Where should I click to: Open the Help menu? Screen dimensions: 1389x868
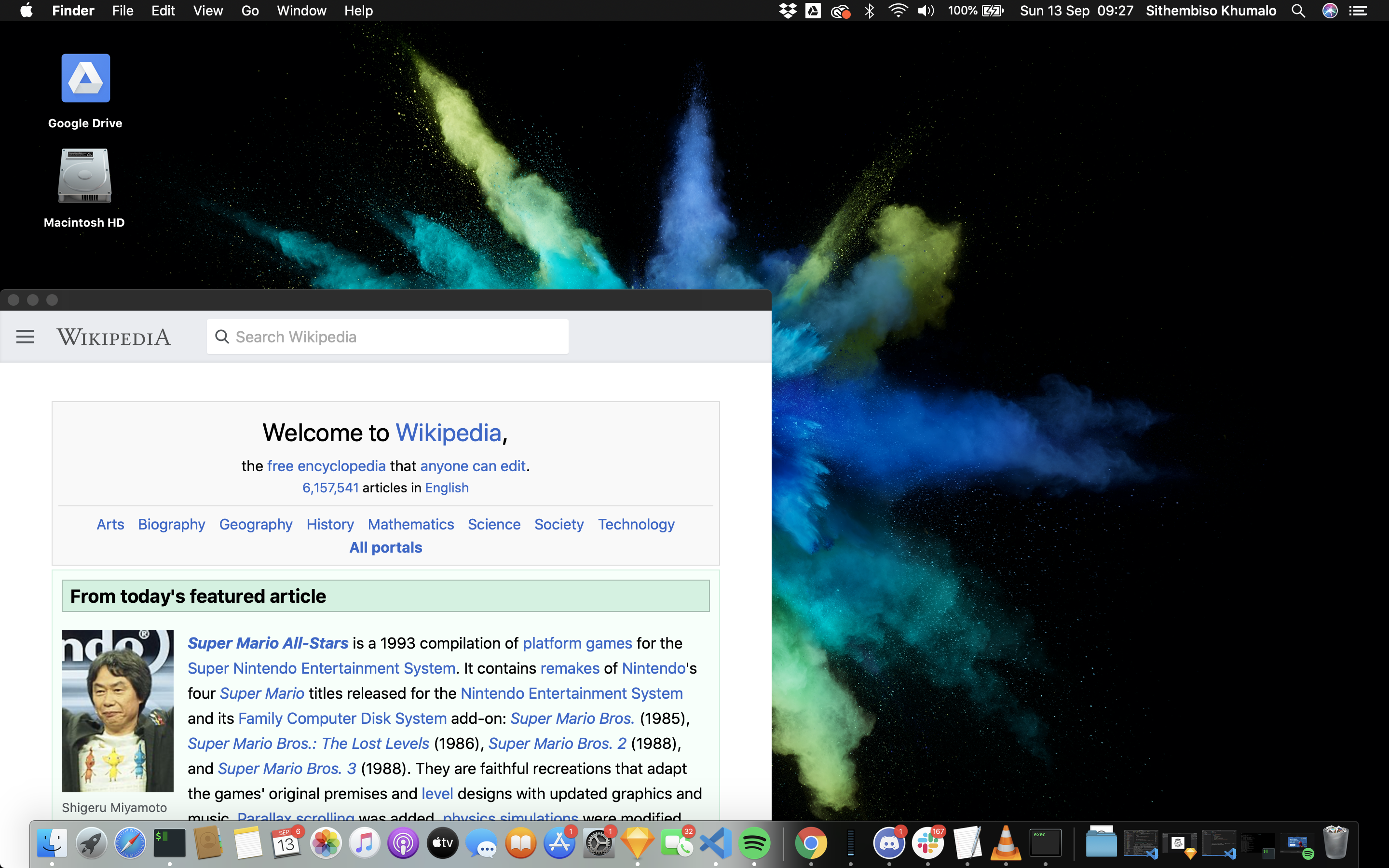[358, 10]
